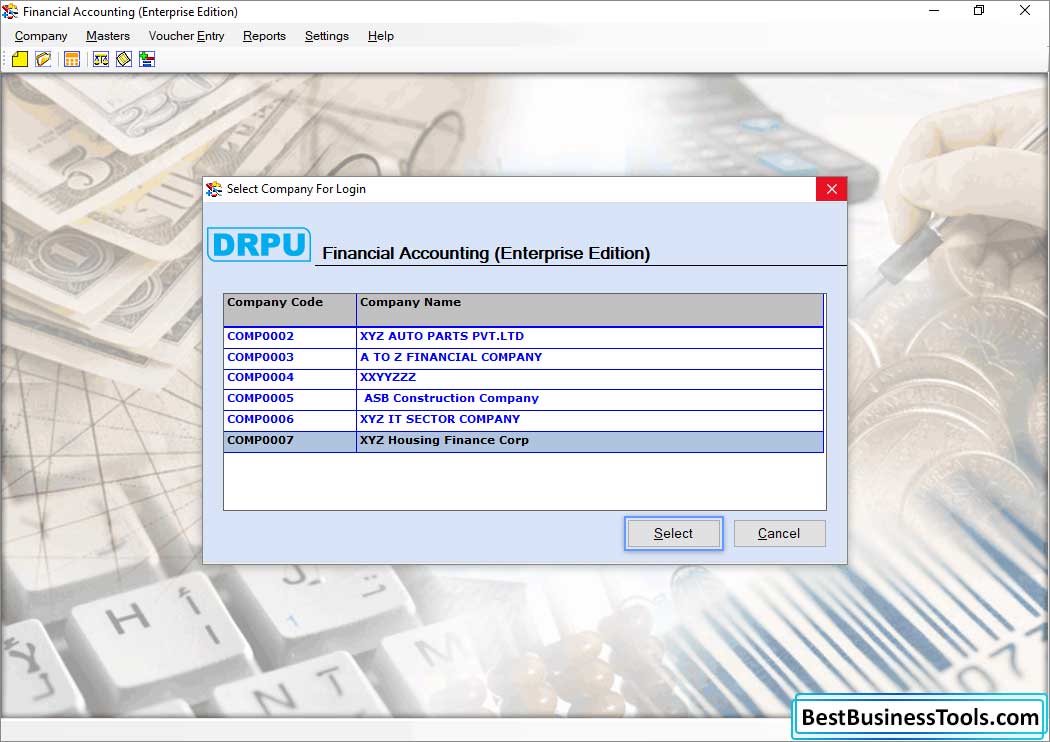This screenshot has height=742, width=1050.
Task: Select the COMP0003 company code cell
Action: click(x=290, y=358)
